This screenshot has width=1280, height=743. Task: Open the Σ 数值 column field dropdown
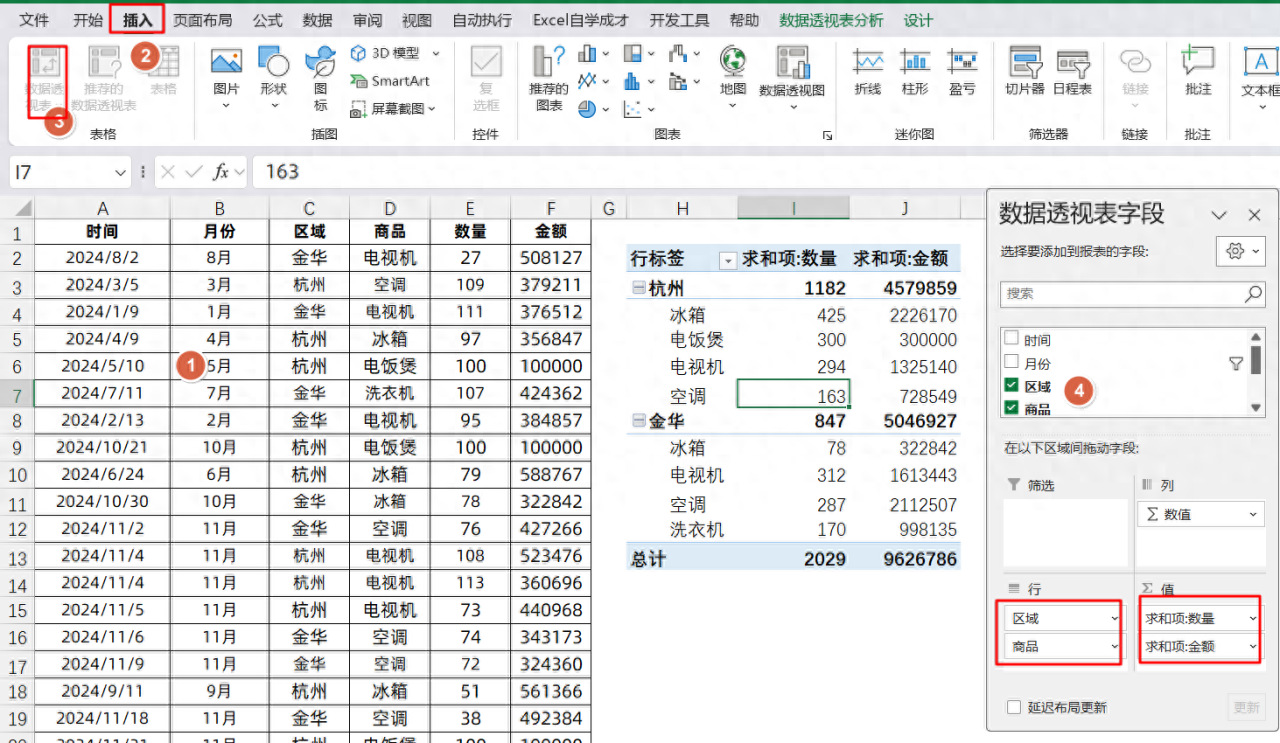tap(1252, 514)
